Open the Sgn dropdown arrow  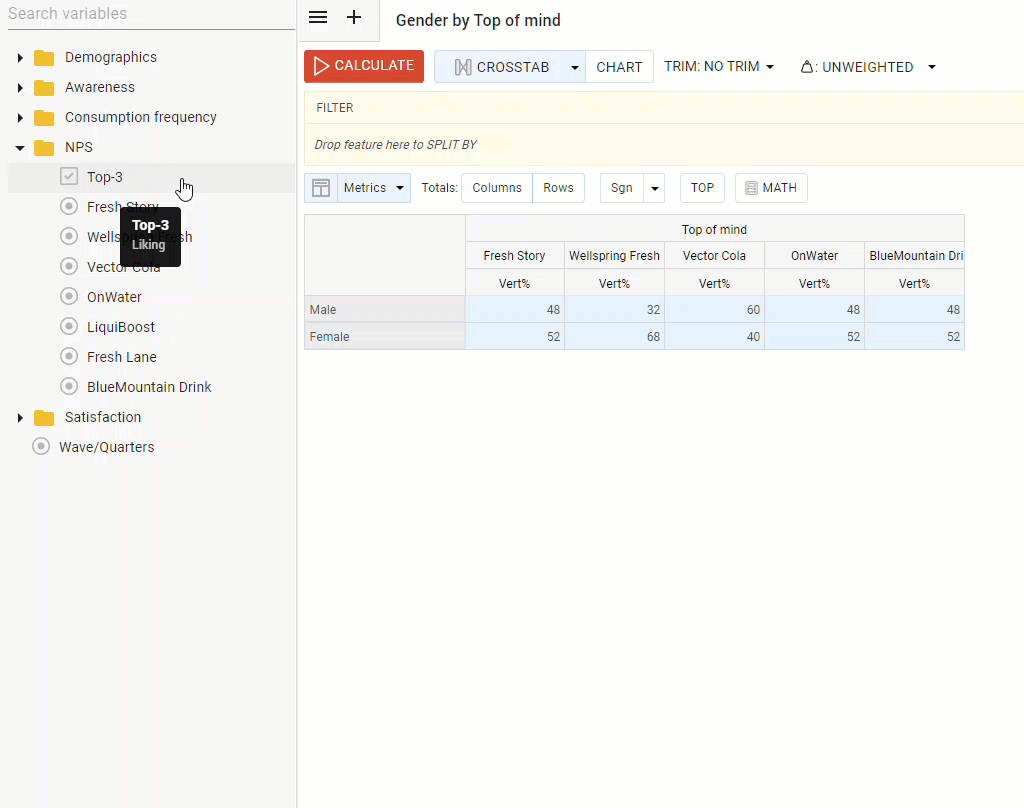coord(654,188)
